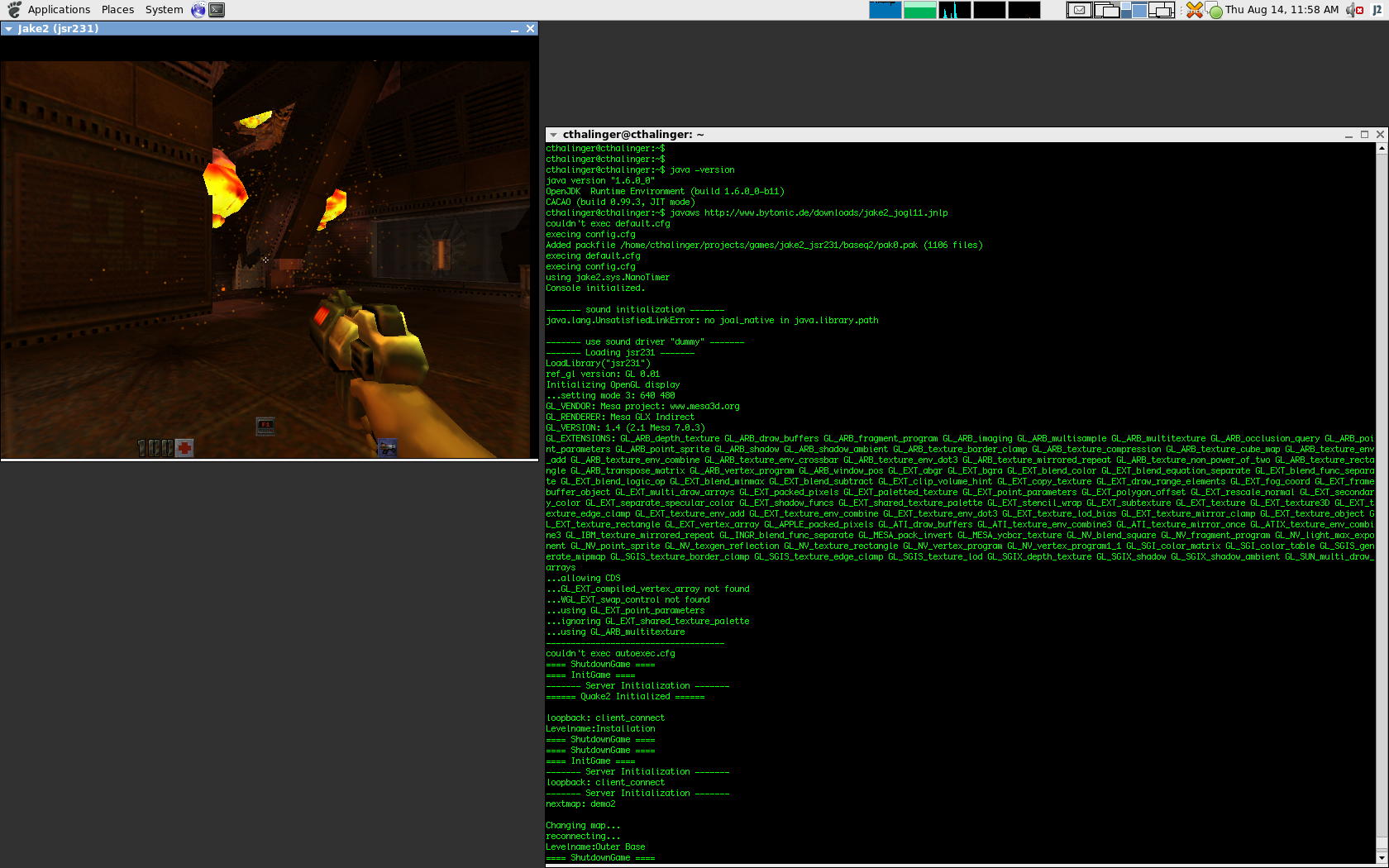Screen dimensions: 1389x868
Task: Click the pickup item icon above HUD
Action: coord(265,427)
